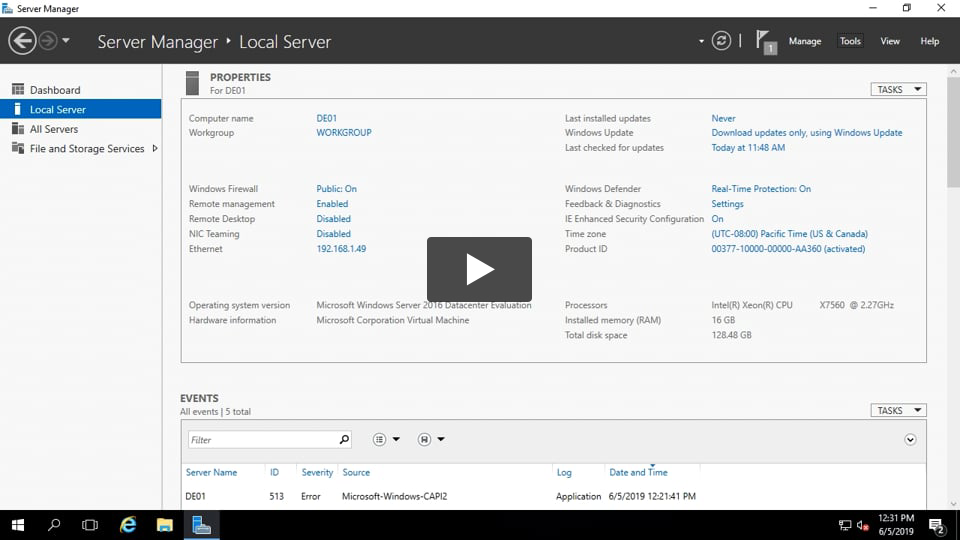The image size is (960, 540).
Task: Open File Explorer from taskbar
Action: pyautogui.click(x=165, y=525)
